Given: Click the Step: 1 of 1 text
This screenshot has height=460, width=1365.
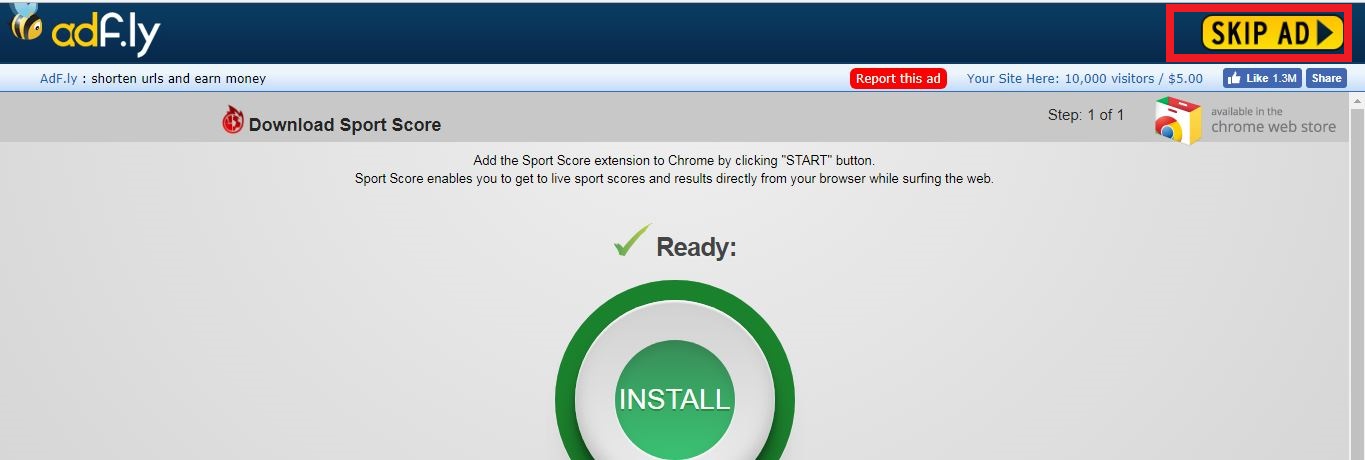Looking at the screenshot, I should 1086,115.
